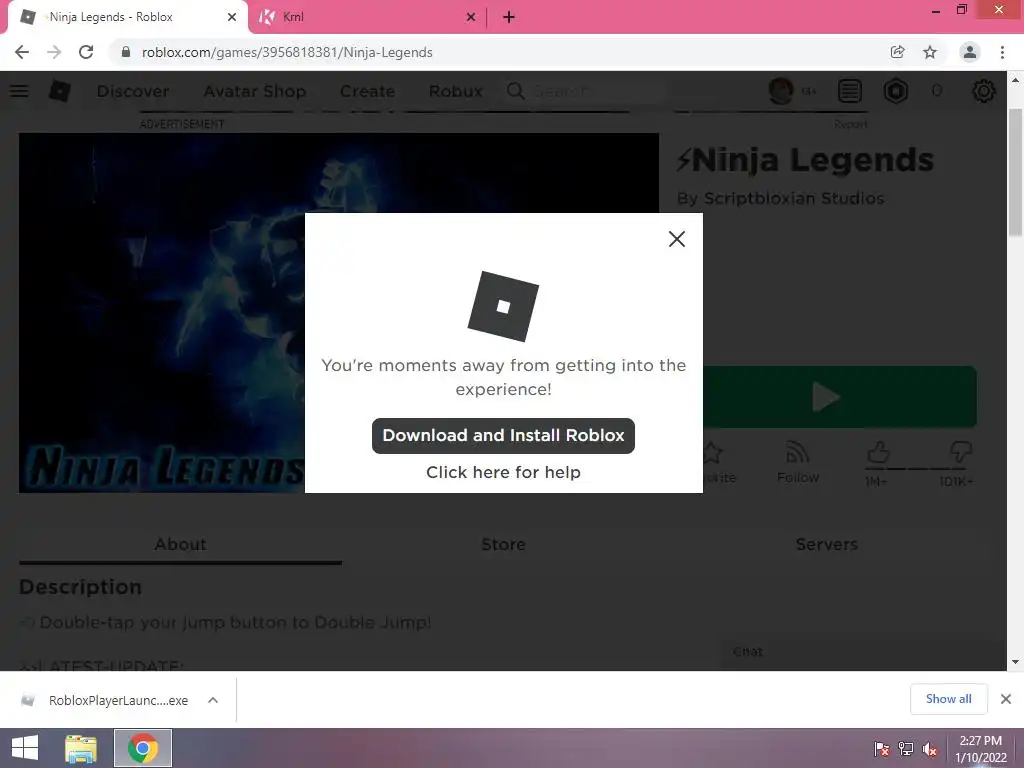Image resolution: width=1024 pixels, height=768 pixels.
Task: Bookmark this page with the star
Action: tap(930, 52)
